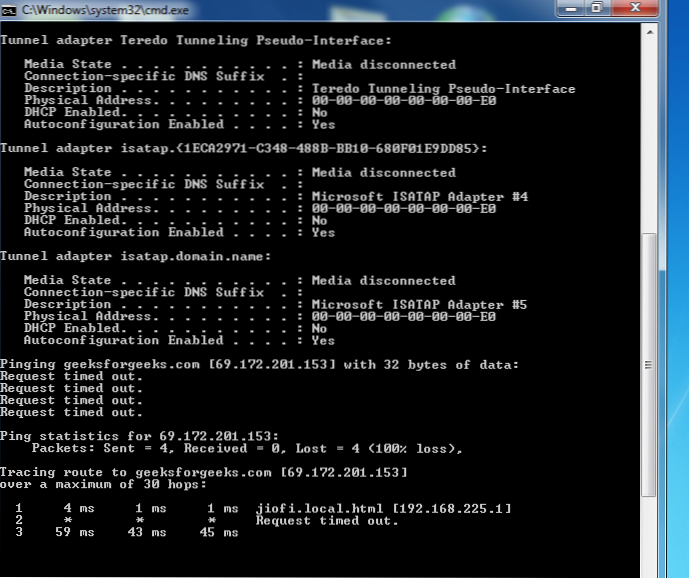Maximize the cmd.exe window

(x=597, y=7)
